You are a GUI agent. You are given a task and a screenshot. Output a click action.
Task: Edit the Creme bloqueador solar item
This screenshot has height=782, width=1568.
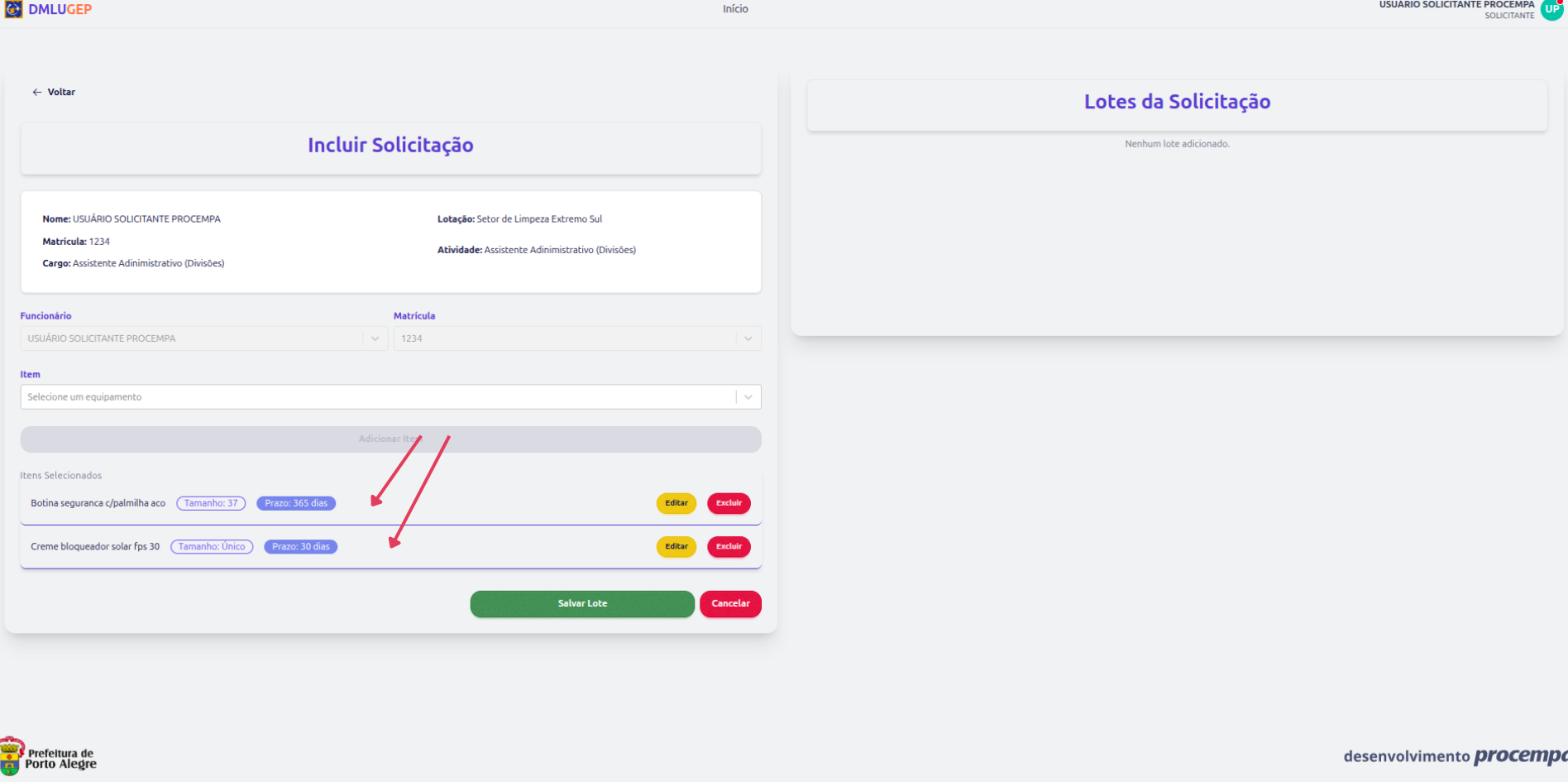tap(676, 546)
